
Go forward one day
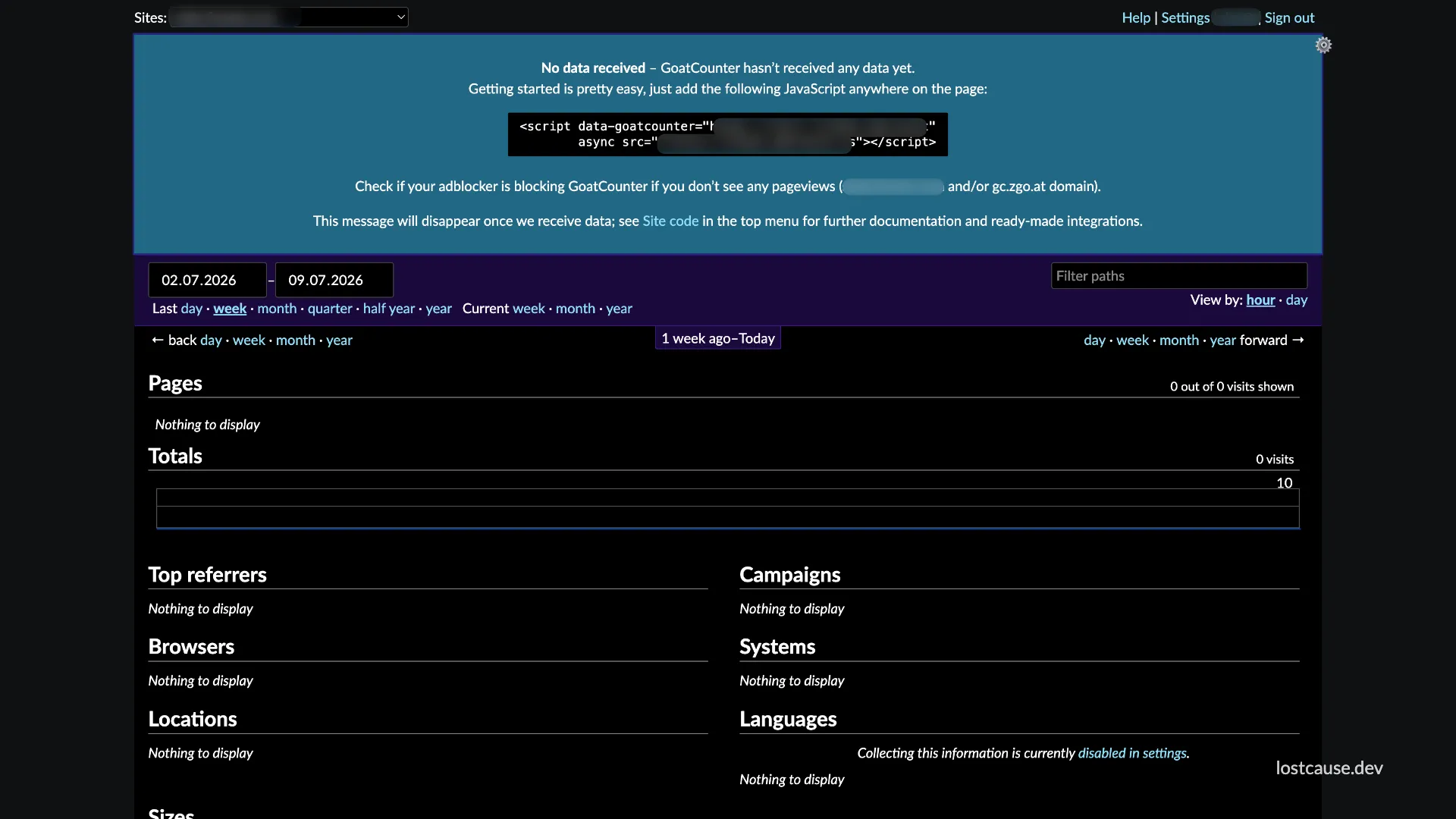tap(1094, 340)
